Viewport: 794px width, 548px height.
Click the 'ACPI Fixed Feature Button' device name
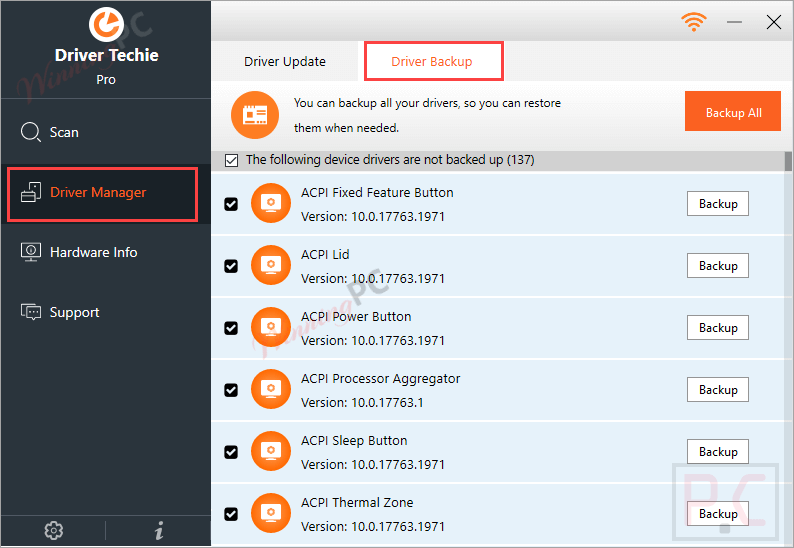pos(377,192)
